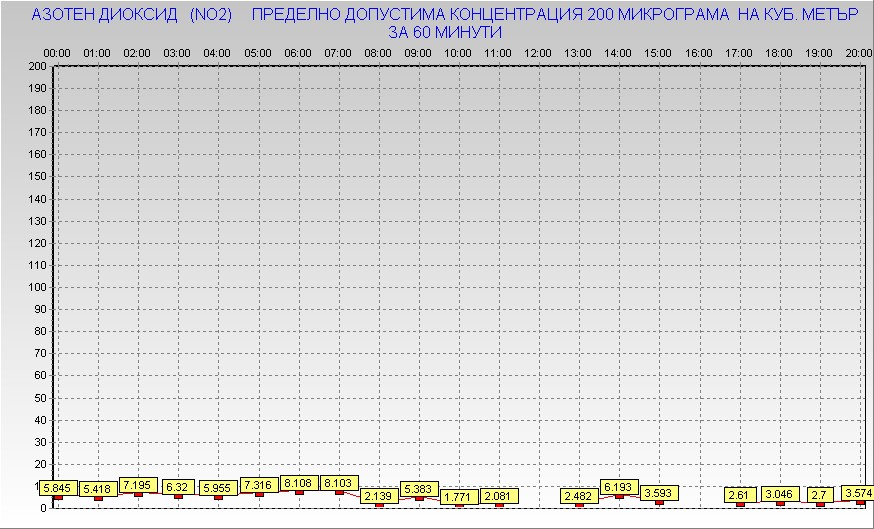
Task: Click the 02:00 time axis label
Action: (137, 54)
